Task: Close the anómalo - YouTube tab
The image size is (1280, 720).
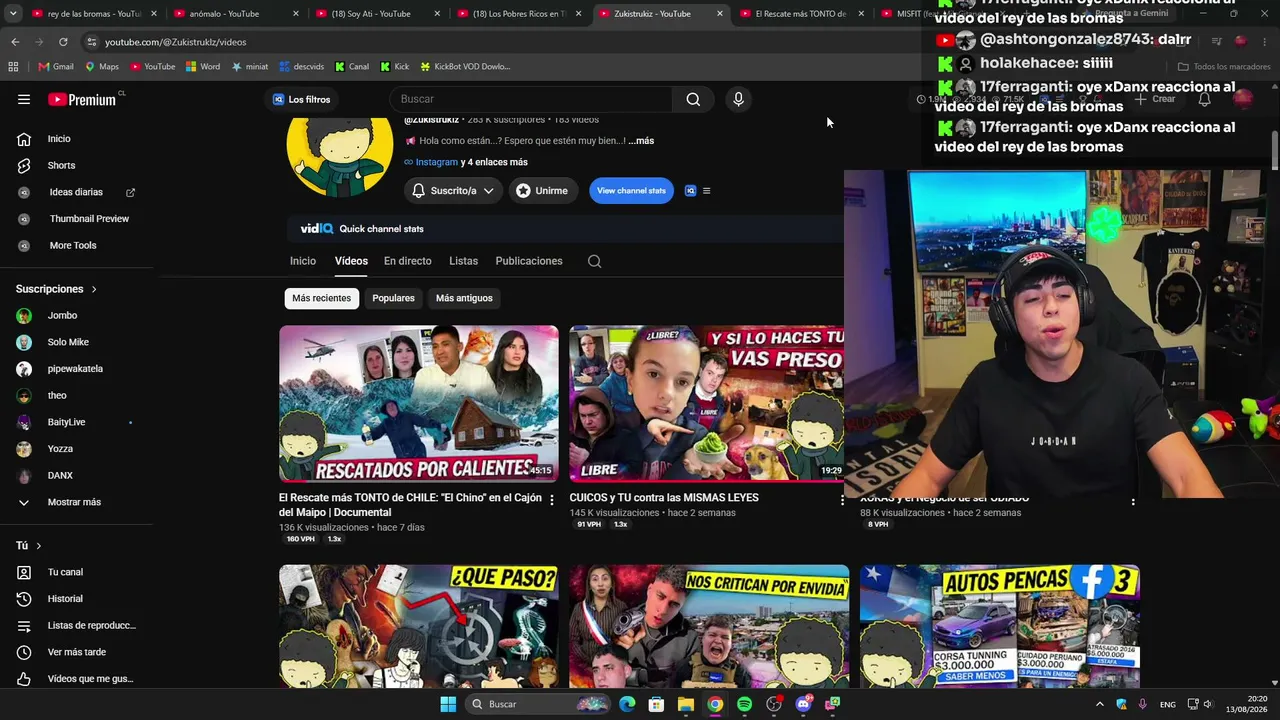Action: pos(296,14)
